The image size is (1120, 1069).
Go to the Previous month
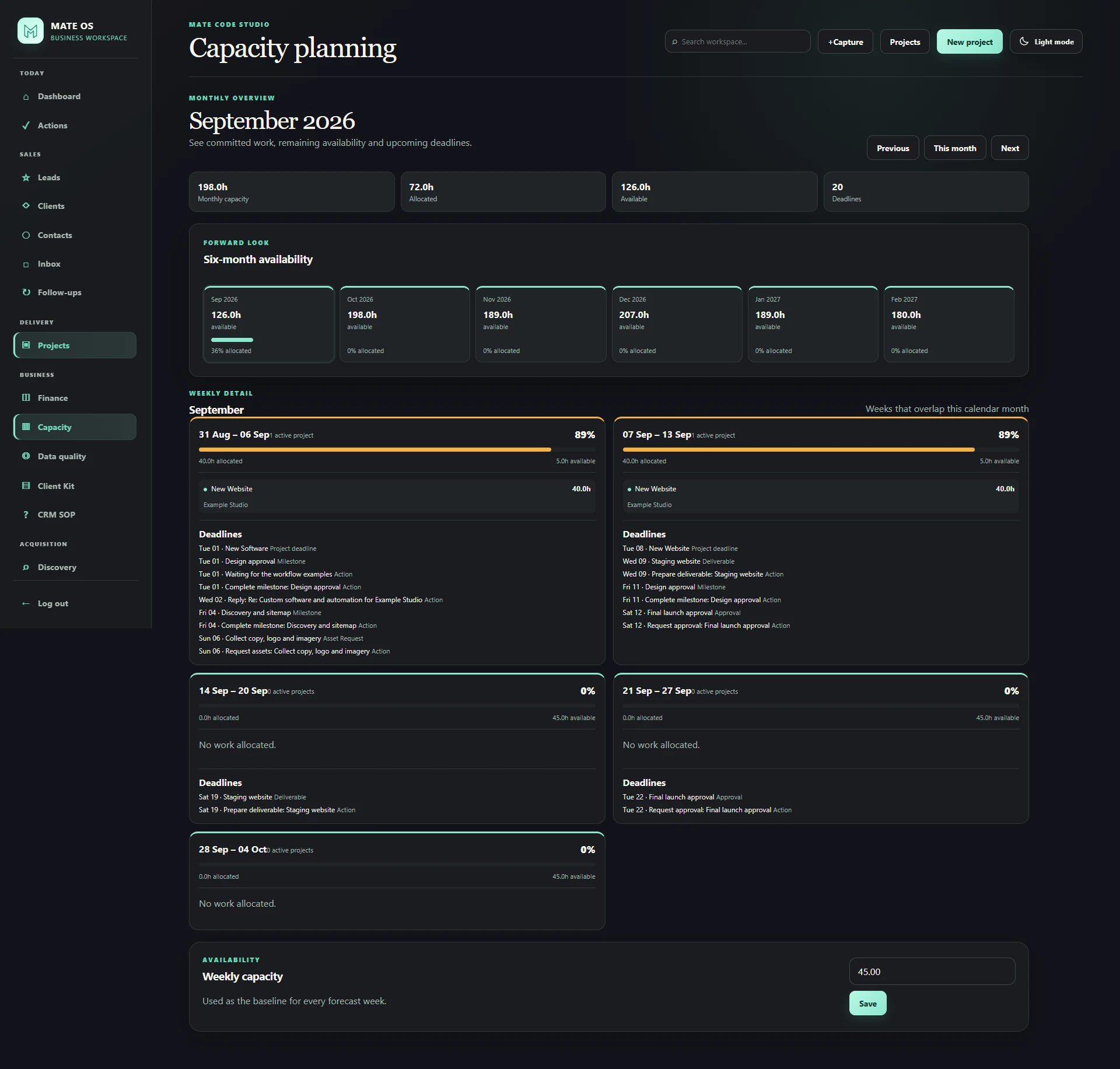(x=892, y=148)
